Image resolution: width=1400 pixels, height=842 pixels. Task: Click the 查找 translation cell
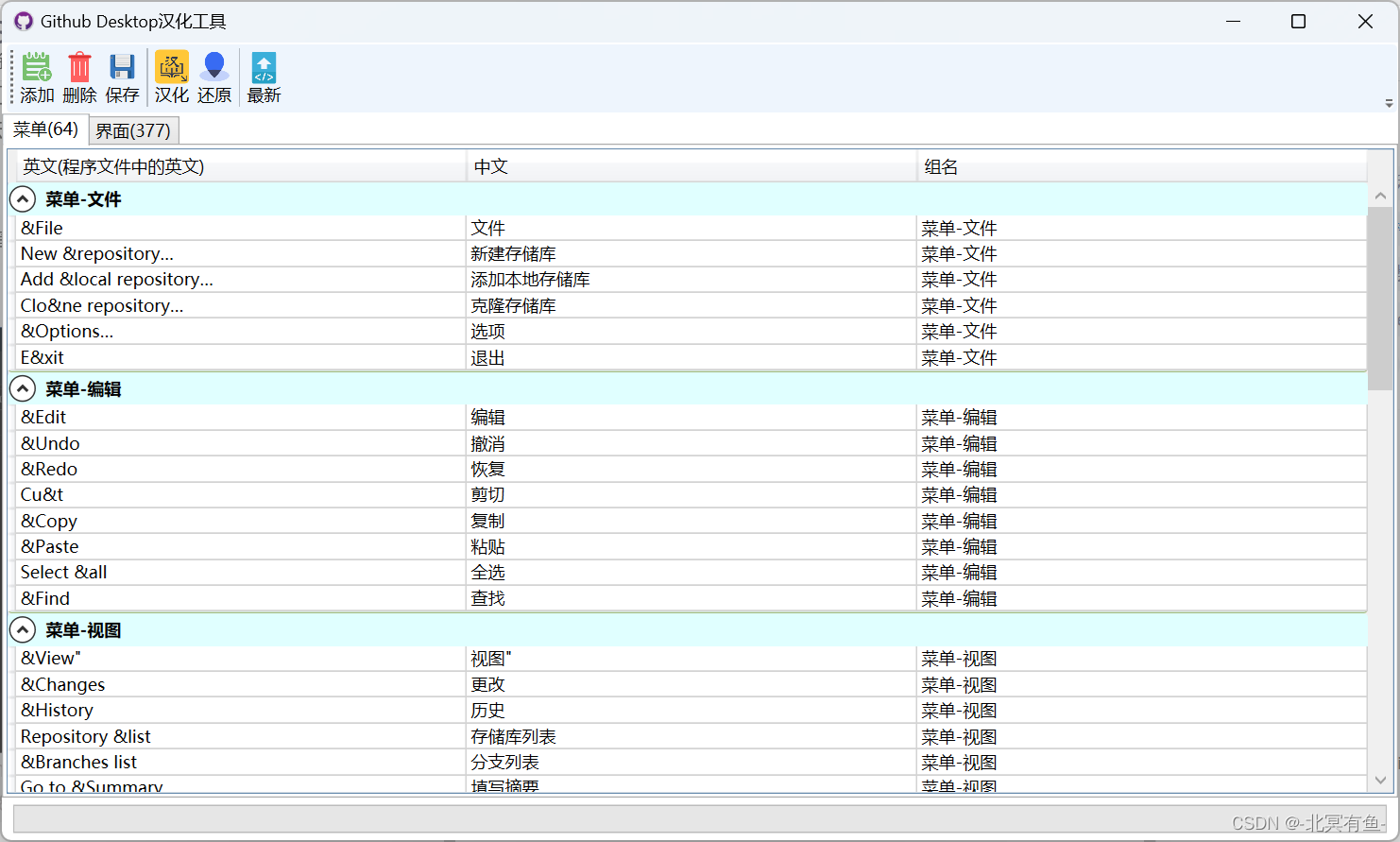[x=692, y=598]
